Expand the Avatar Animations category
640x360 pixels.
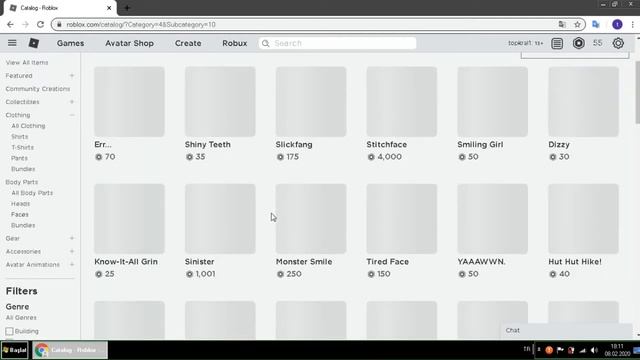pyautogui.click(x=72, y=264)
